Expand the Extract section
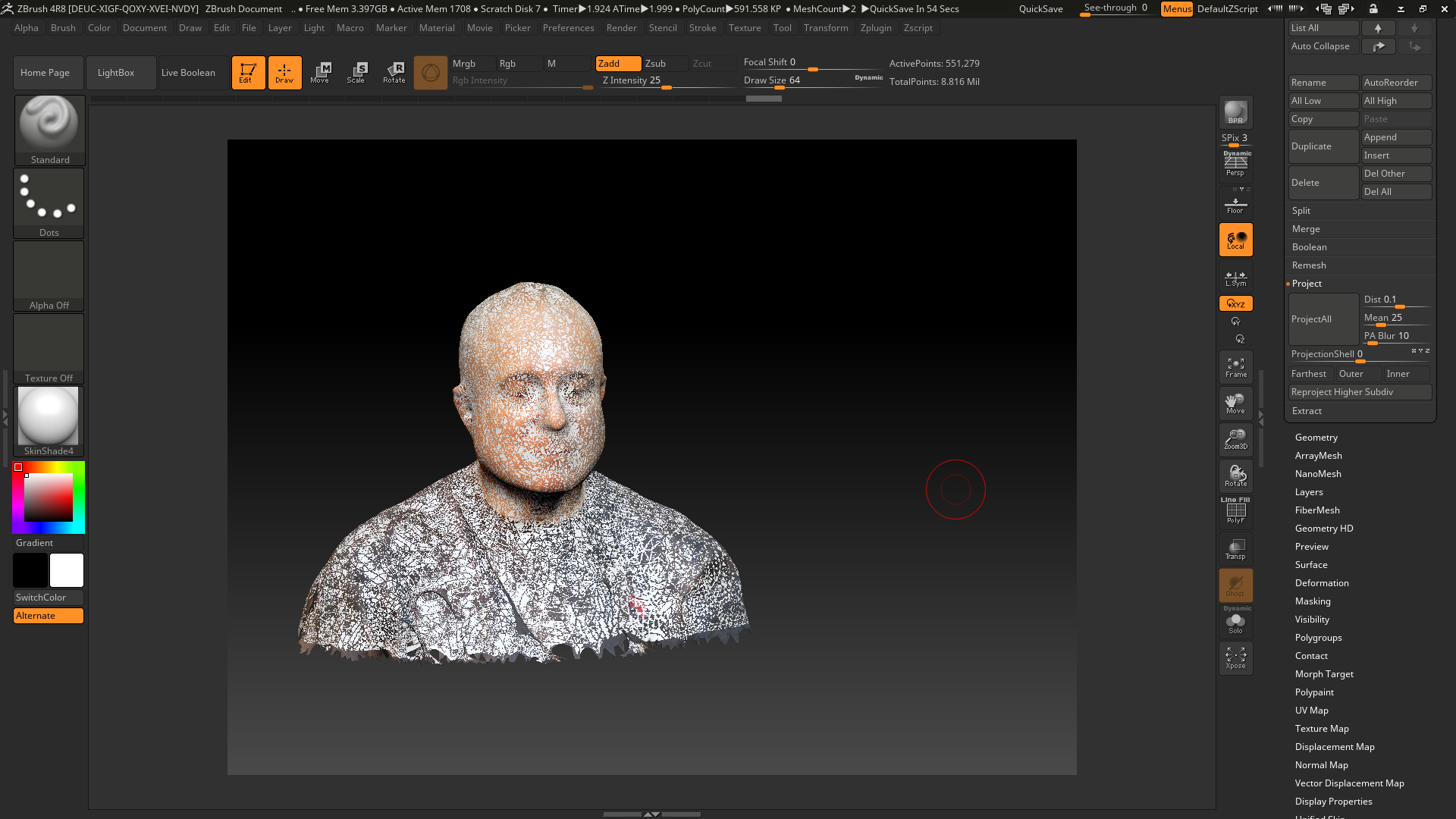The image size is (1456, 819). 1307,411
